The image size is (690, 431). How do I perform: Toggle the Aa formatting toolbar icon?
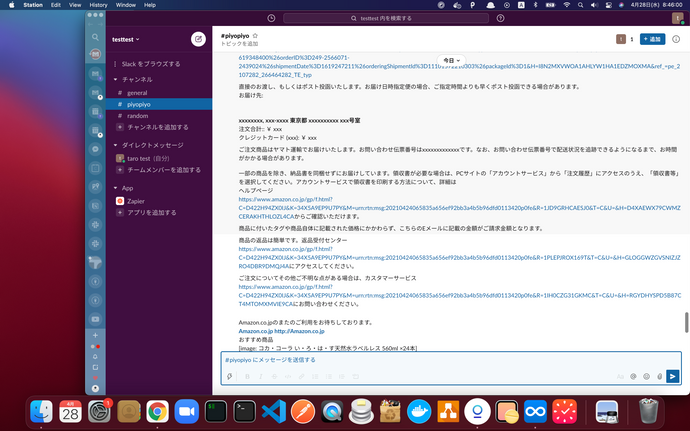coord(620,376)
